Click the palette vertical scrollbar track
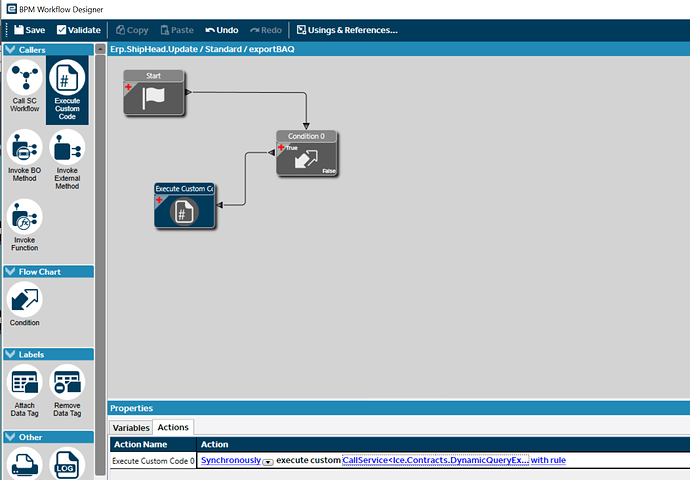 [100, 264]
